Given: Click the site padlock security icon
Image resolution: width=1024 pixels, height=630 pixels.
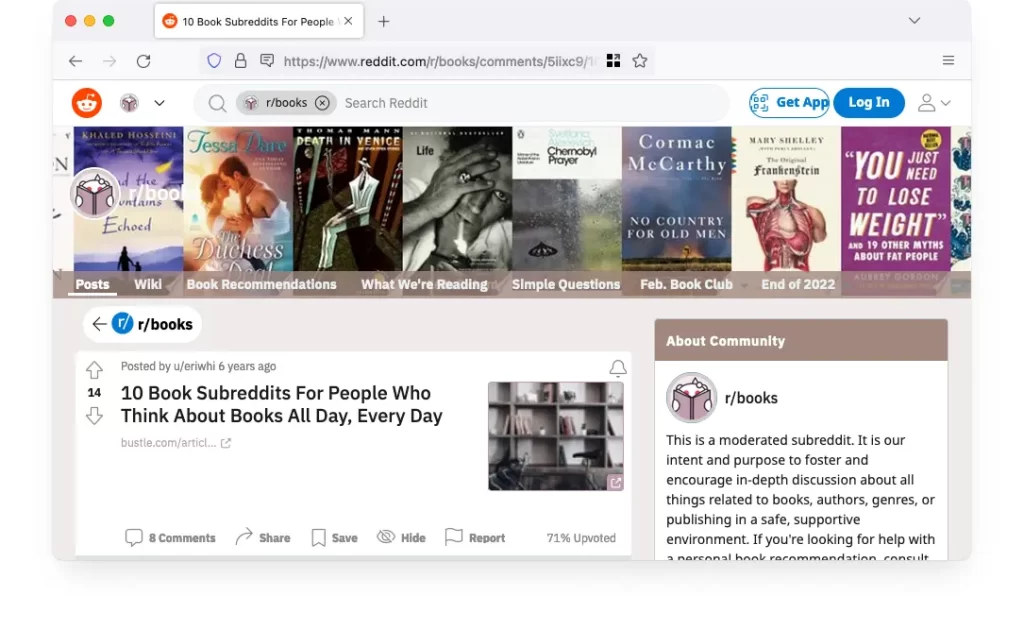Looking at the screenshot, I should [x=240, y=61].
